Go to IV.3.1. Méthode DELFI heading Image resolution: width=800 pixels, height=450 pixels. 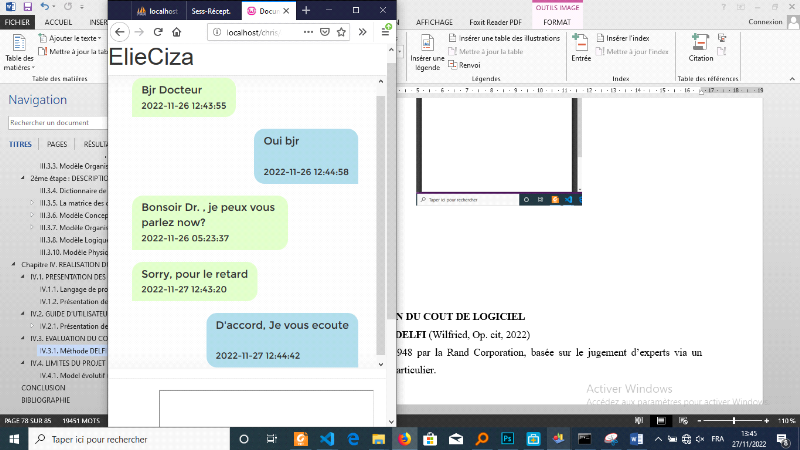coord(72,351)
